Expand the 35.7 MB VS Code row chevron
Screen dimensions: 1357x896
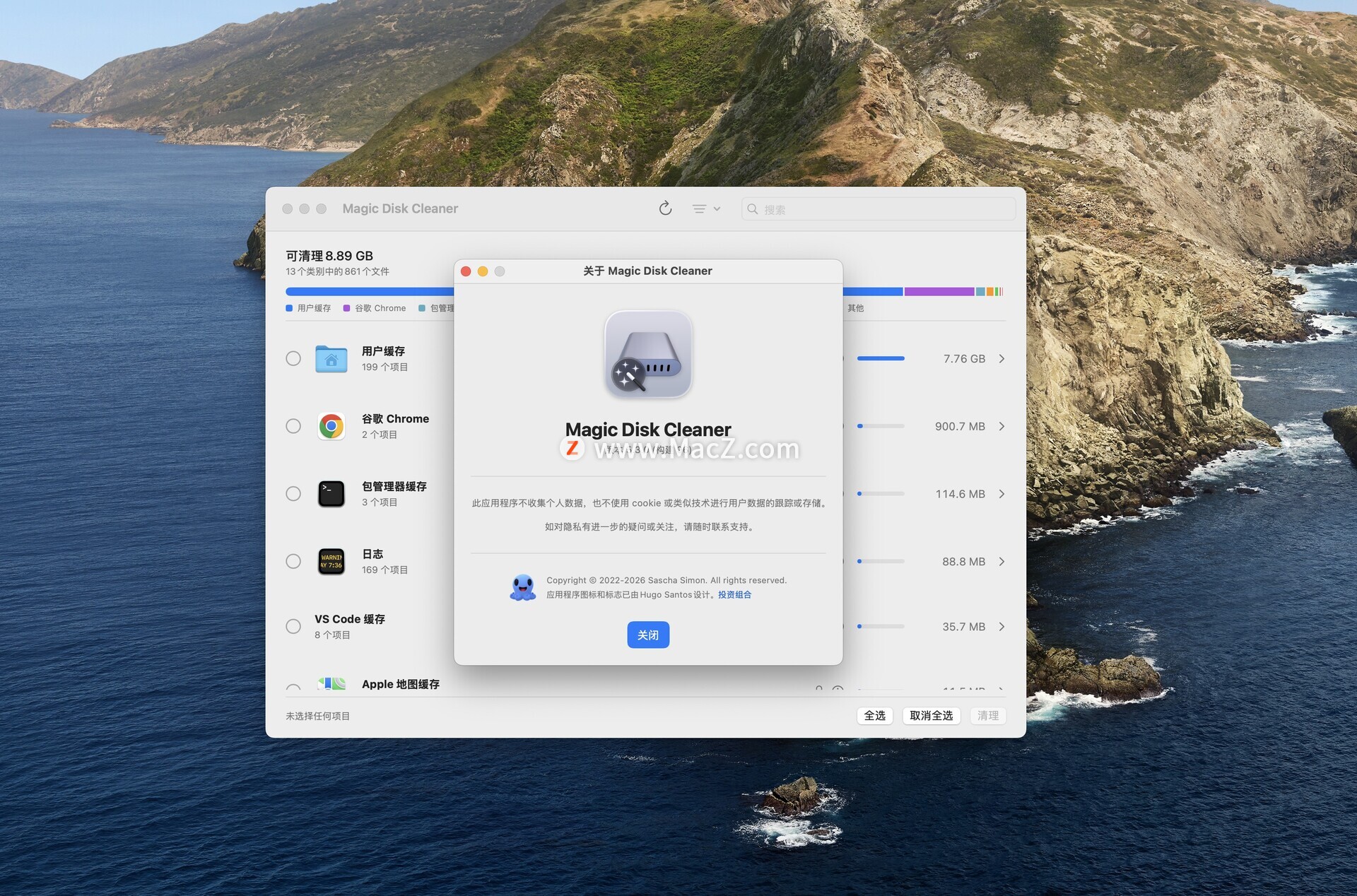pyautogui.click(x=1001, y=627)
